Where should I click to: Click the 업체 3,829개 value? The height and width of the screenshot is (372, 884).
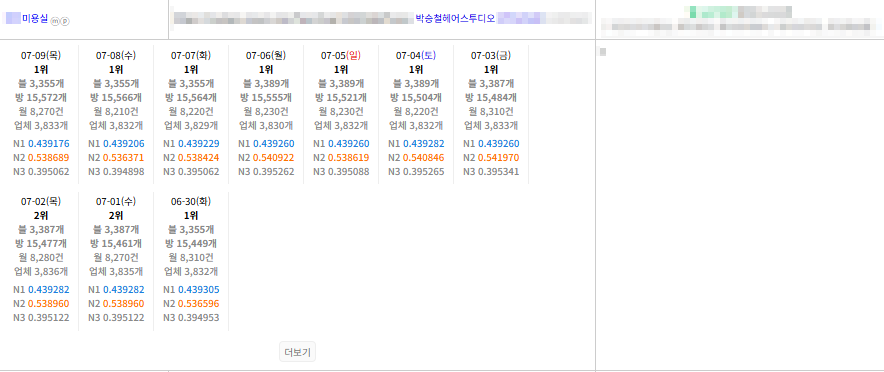(x=191, y=125)
